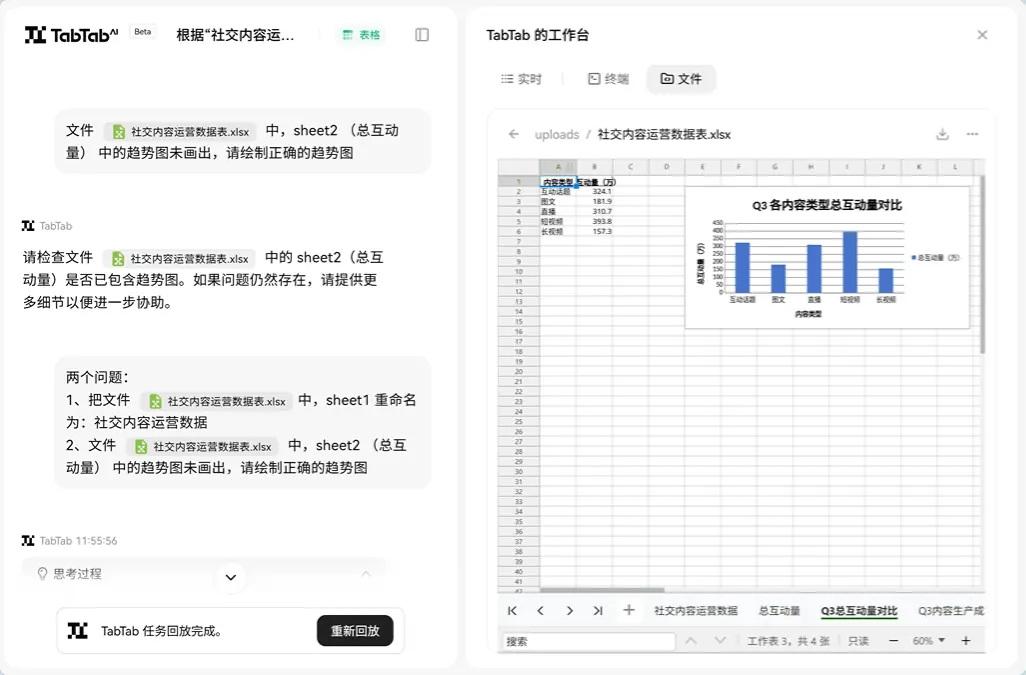The image size is (1026, 675).
Task: Toggle the sidebar panel layout icon
Action: click(422, 35)
